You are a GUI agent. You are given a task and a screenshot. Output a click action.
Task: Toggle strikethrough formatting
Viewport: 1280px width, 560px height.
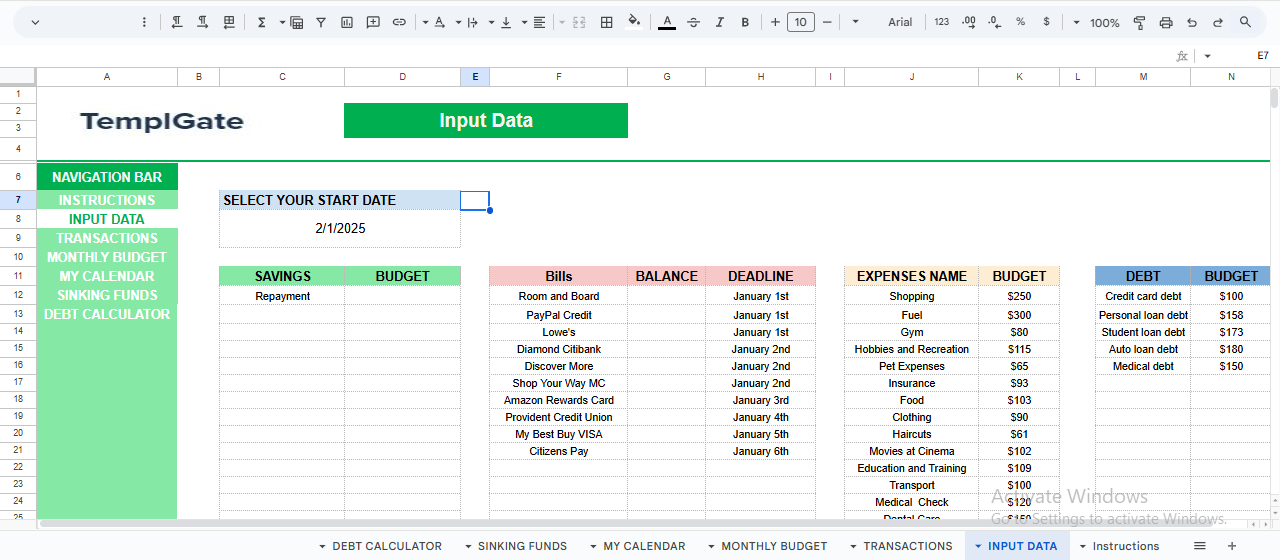(x=693, y=22)
